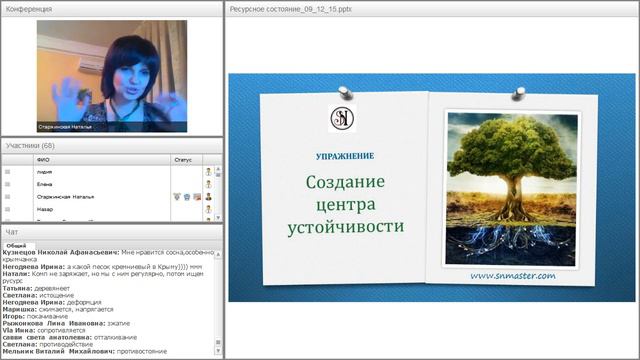Click the ФИО column header
The width and height of the screenshot is (640, 360).
102,160
